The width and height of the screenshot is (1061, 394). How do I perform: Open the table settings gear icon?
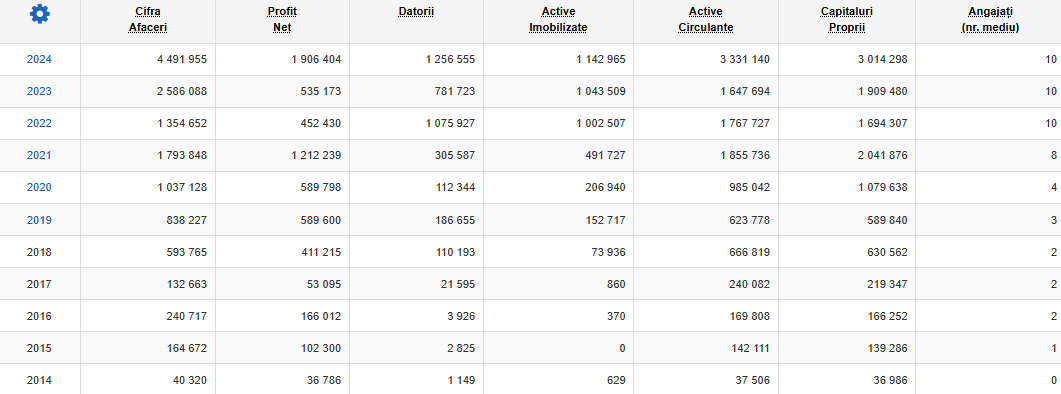(x=40, y=14)
